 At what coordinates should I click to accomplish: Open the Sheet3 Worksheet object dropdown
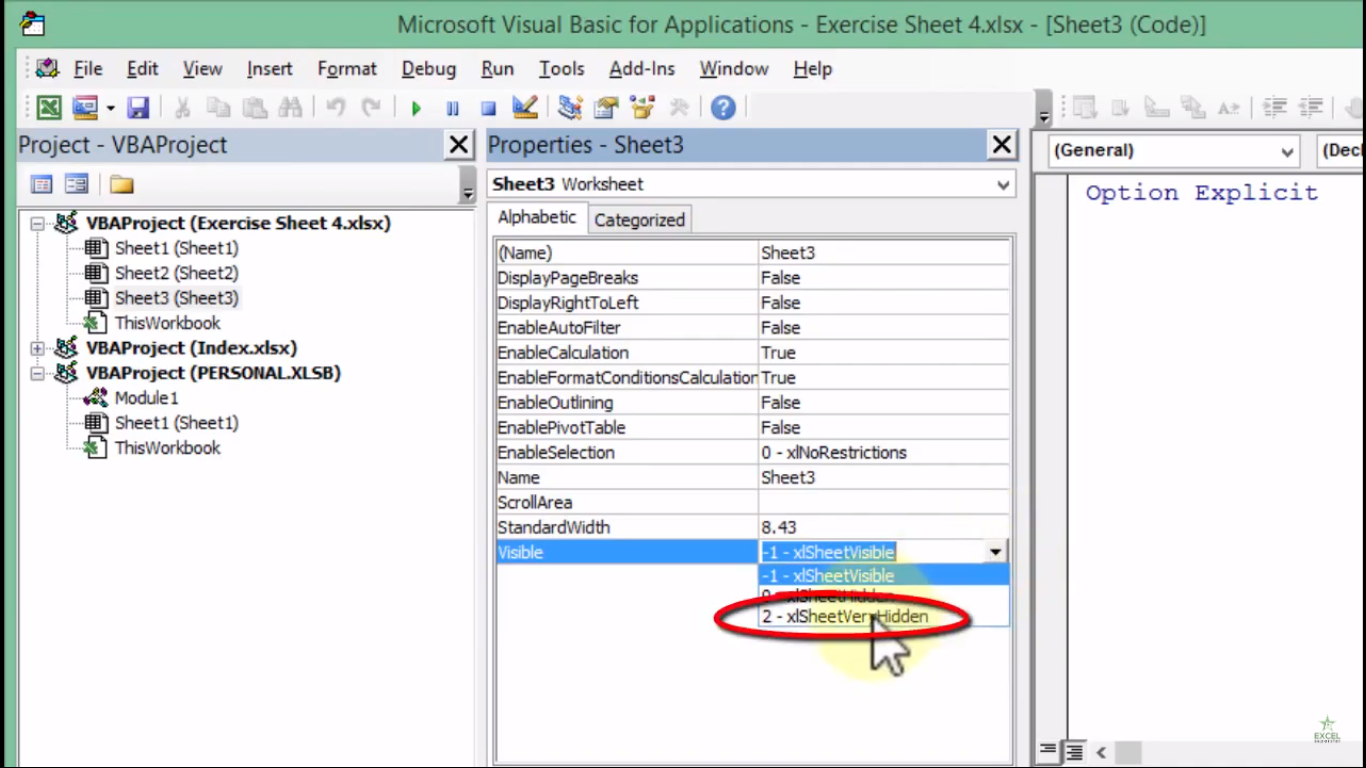click(1003, 184)
